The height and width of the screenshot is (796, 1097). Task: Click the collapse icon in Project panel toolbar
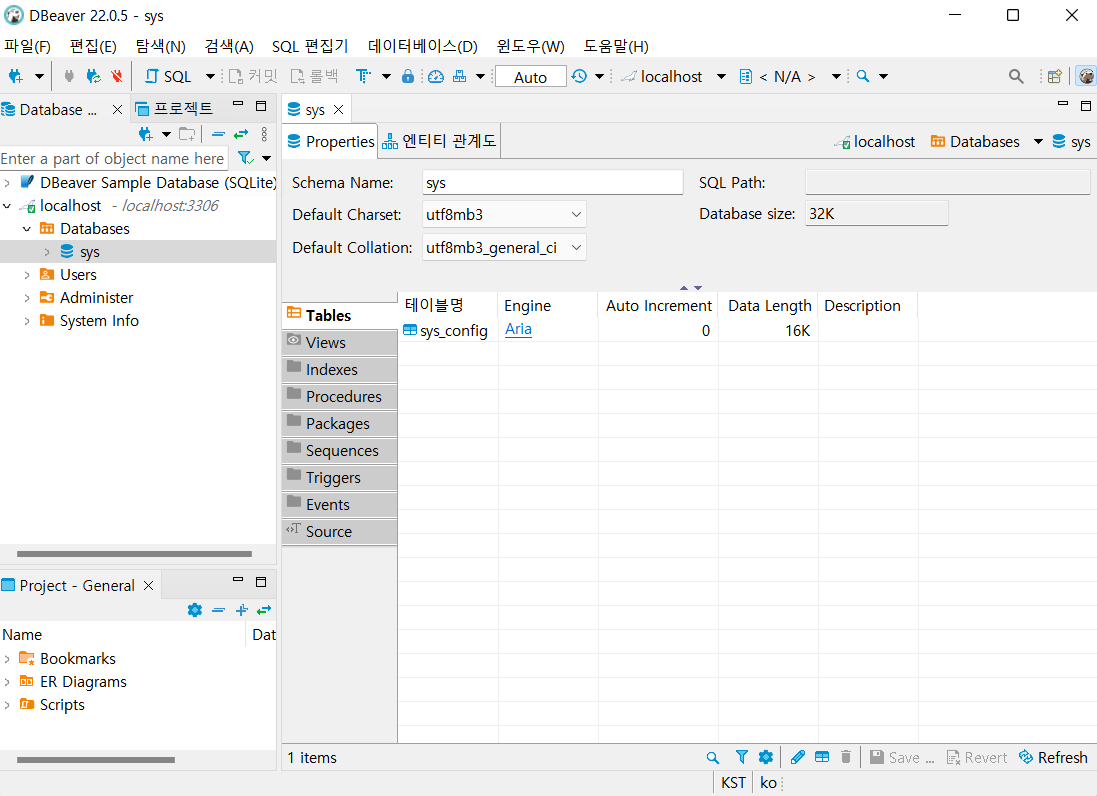click(x=218, y=610)
